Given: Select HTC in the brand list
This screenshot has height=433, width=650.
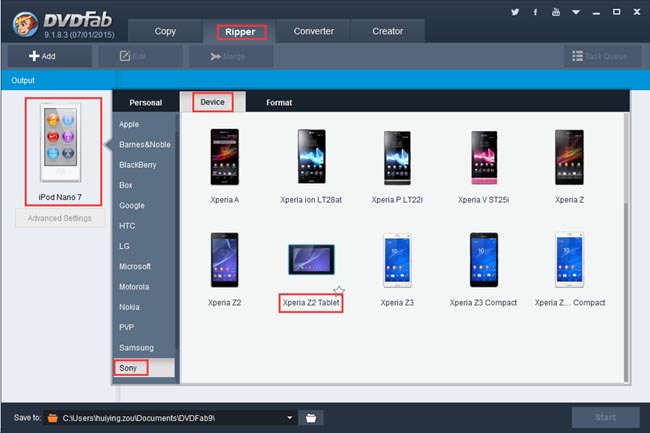Looking at the screenshot, I should point(127,225).
